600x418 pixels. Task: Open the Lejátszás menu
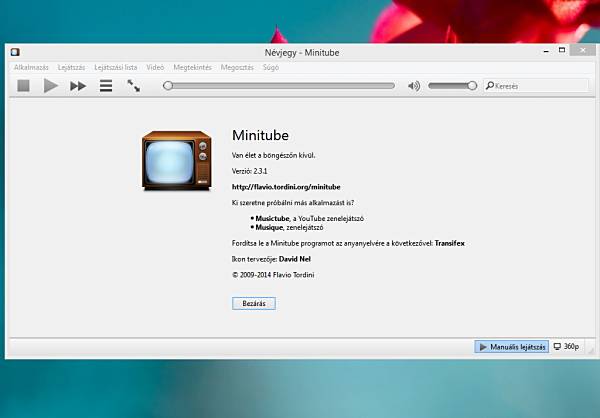(72, 67)
